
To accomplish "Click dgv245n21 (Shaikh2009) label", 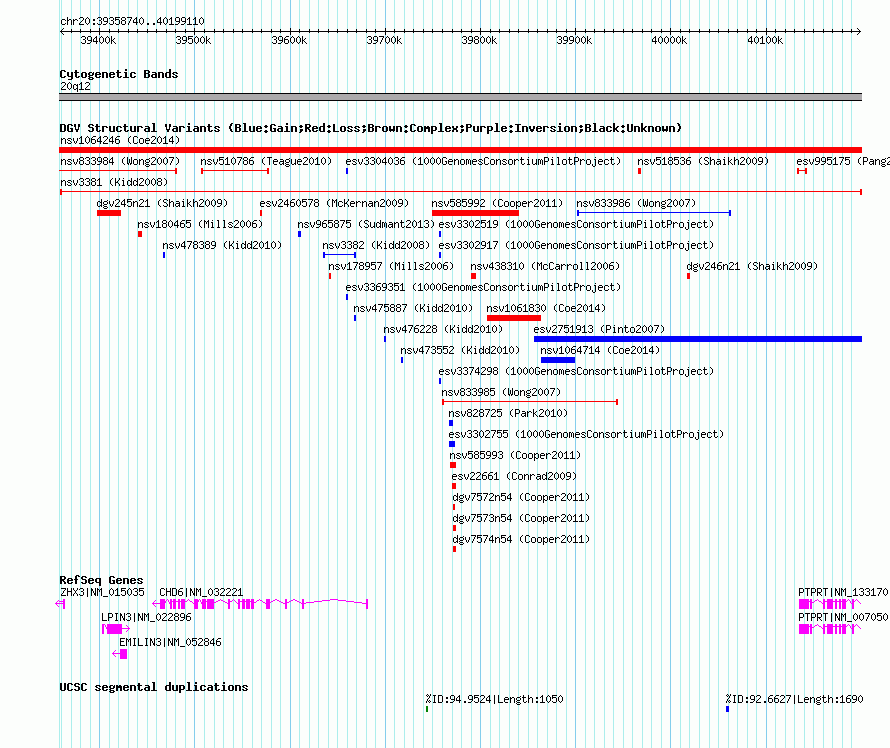I will coord(162,203).
